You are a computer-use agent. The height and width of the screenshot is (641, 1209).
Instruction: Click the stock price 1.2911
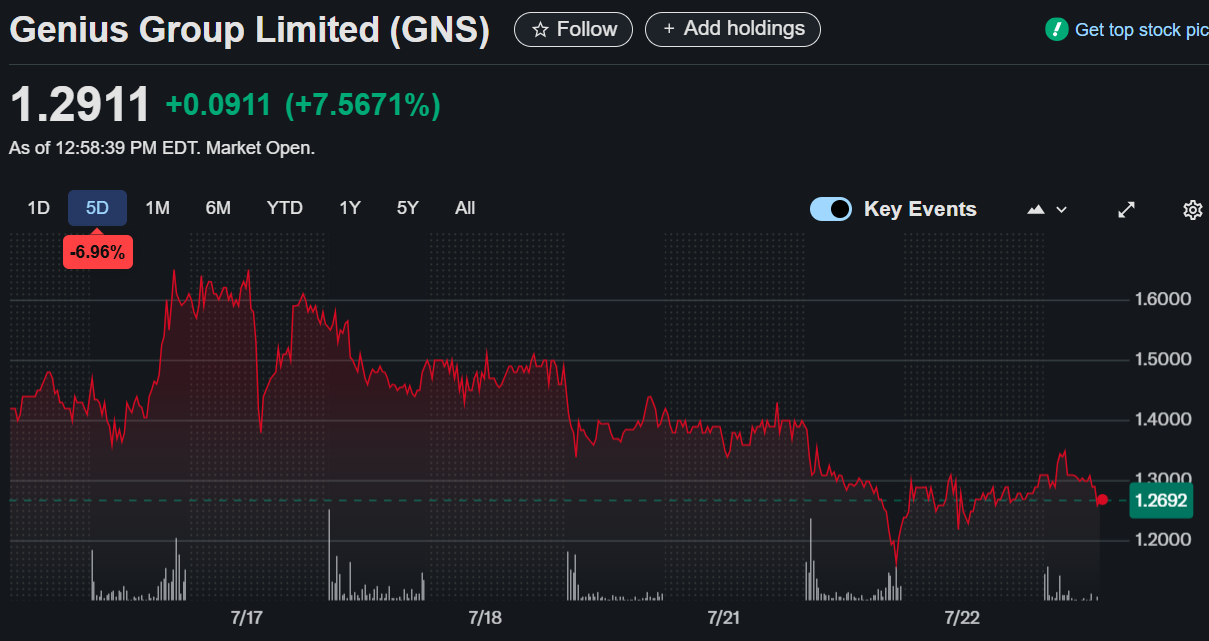click(80, 105)
